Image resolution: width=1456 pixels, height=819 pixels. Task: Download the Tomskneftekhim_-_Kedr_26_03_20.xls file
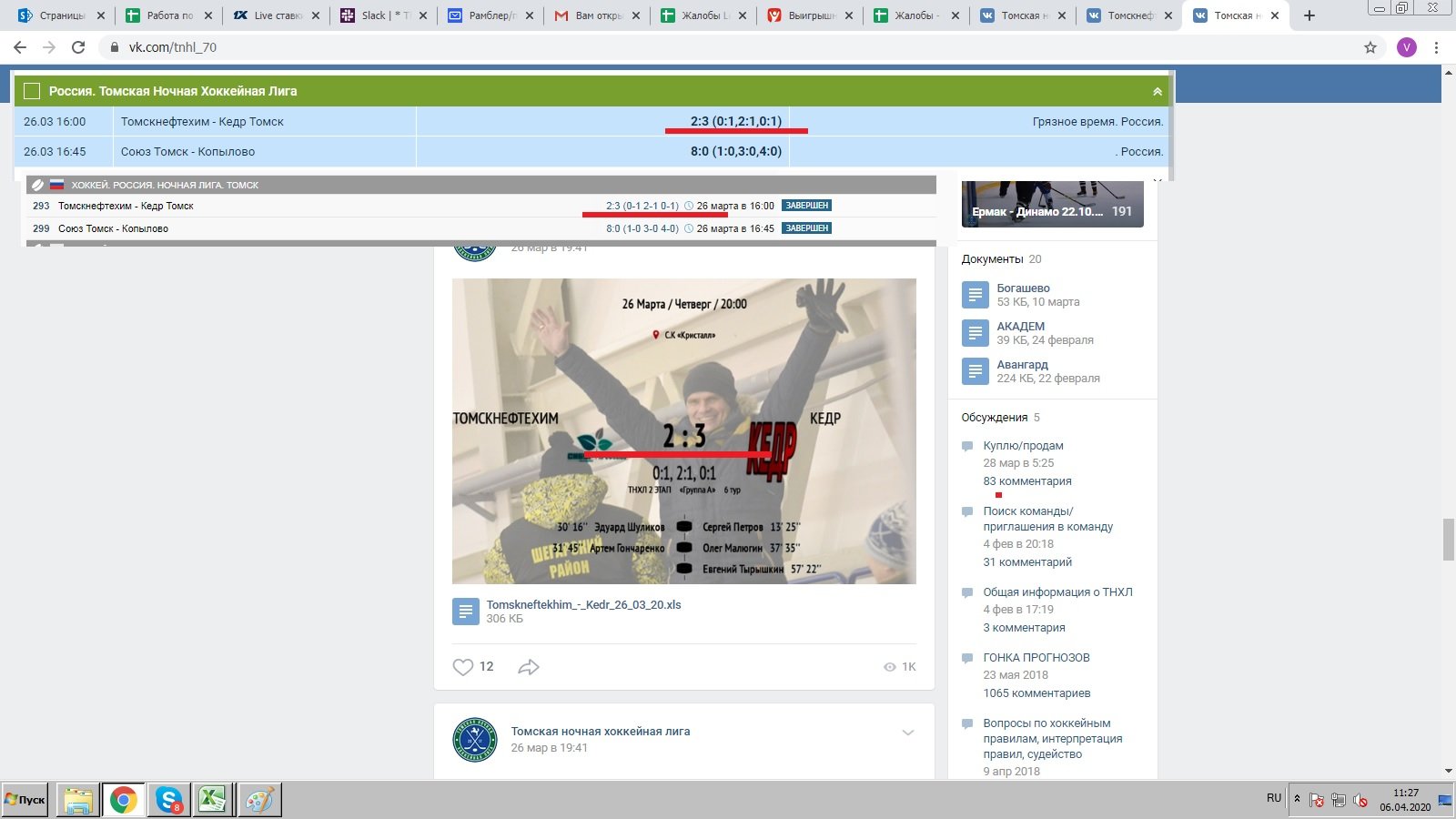click(583, 604)
